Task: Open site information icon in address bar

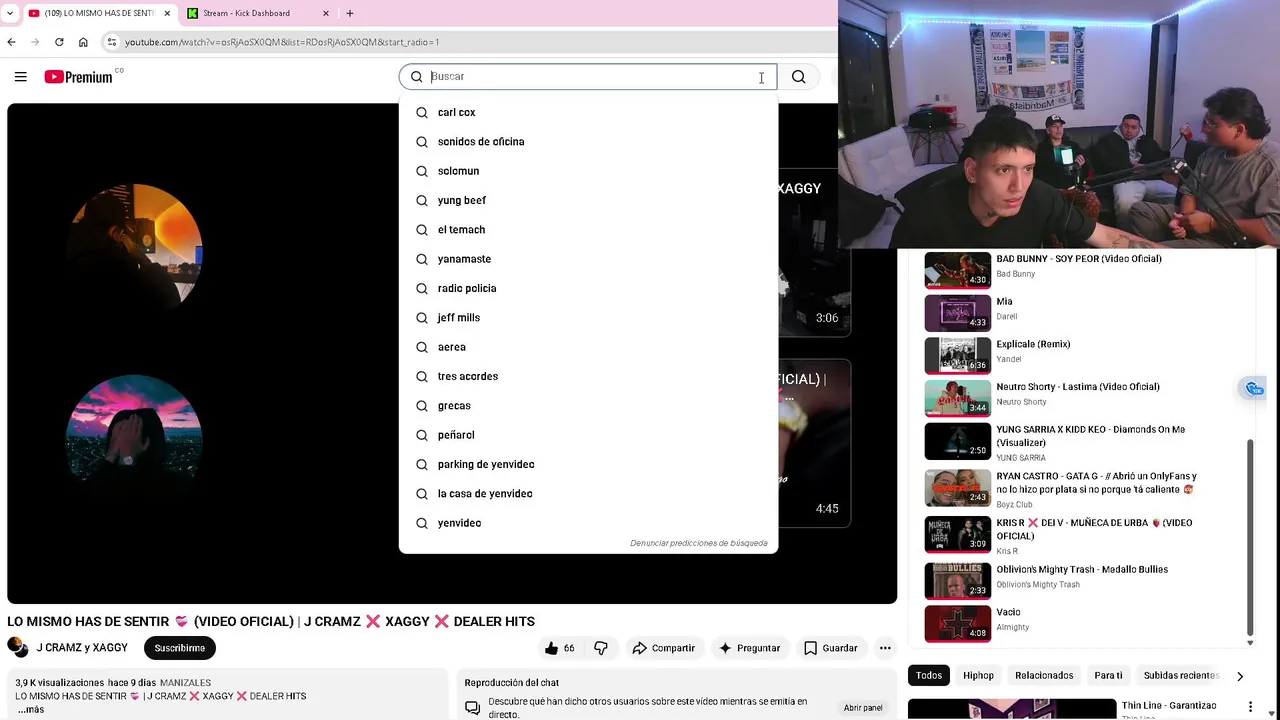Action: click(x=112, y=42)
